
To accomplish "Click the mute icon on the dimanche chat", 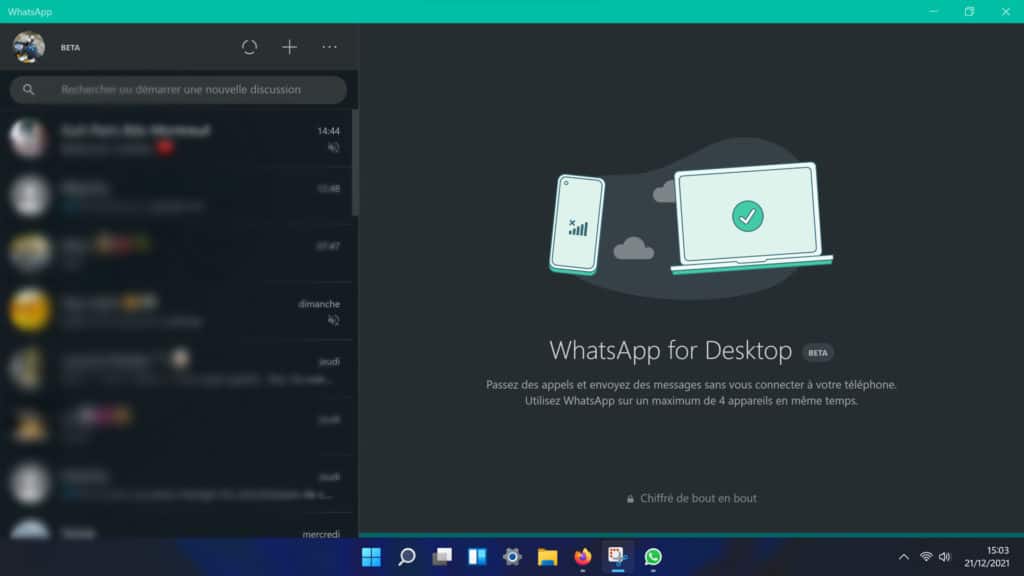I will tap(334, 320).
